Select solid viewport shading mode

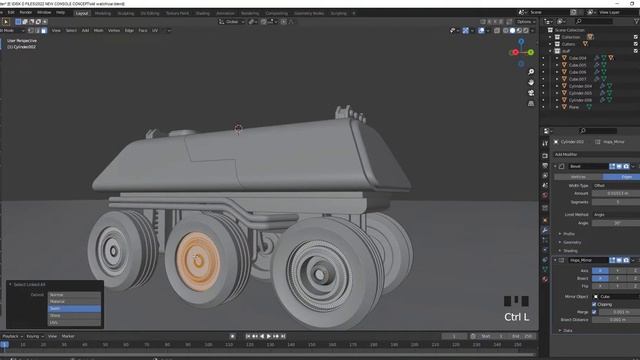click(x=512, y=31)
